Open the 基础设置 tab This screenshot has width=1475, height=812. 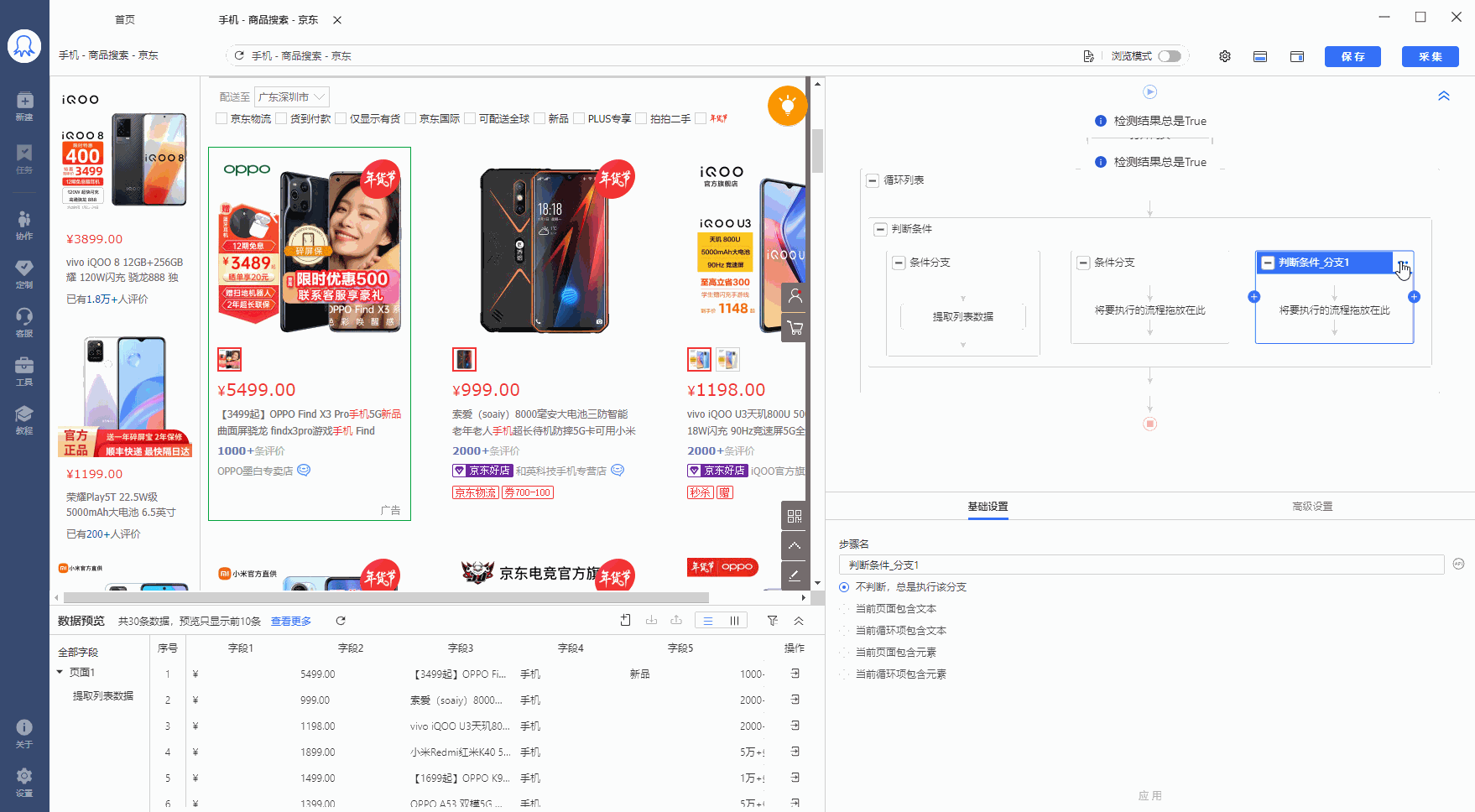pos(988,507)
